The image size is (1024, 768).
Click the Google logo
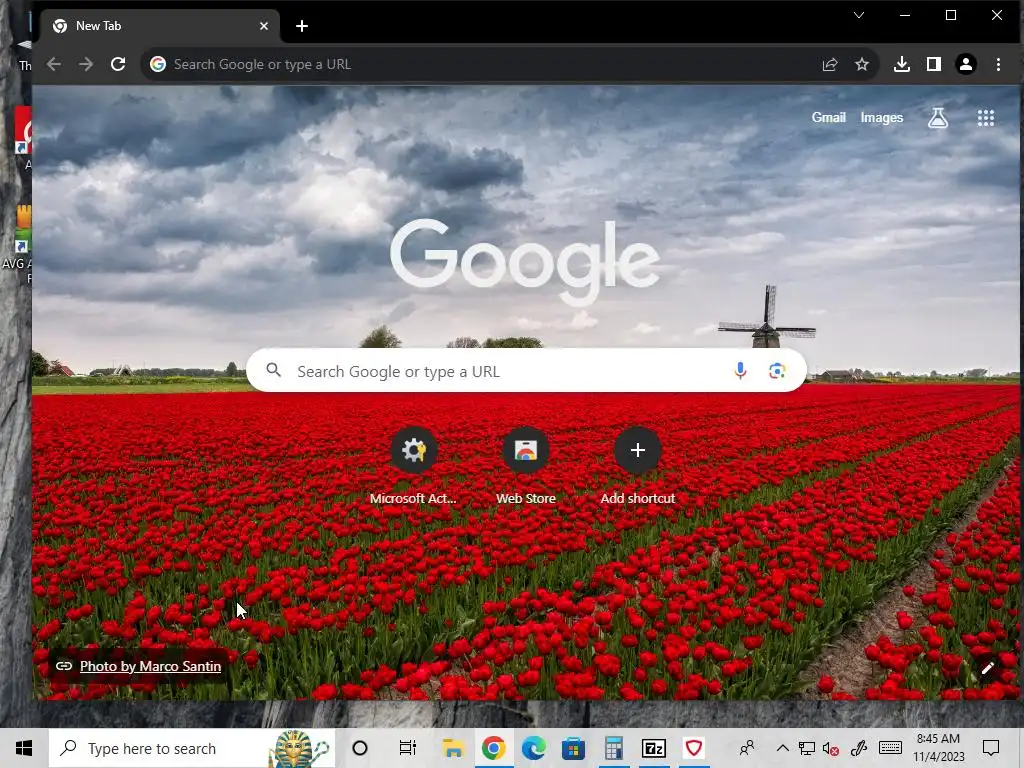(x=524, y=261)
